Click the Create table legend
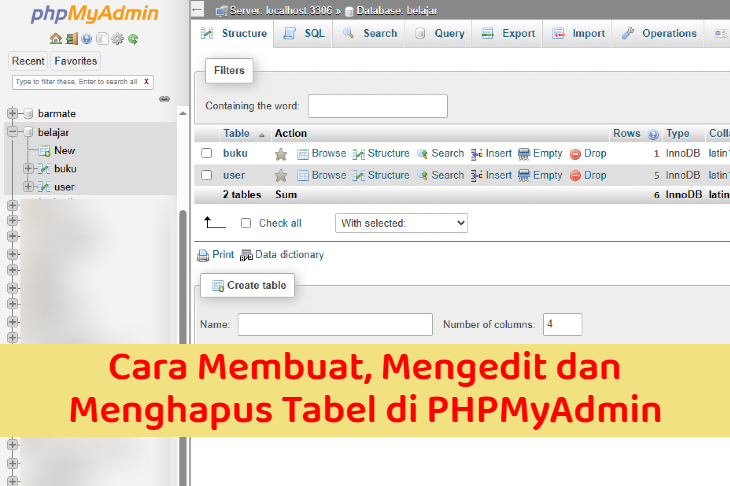 tap(248, 285)
